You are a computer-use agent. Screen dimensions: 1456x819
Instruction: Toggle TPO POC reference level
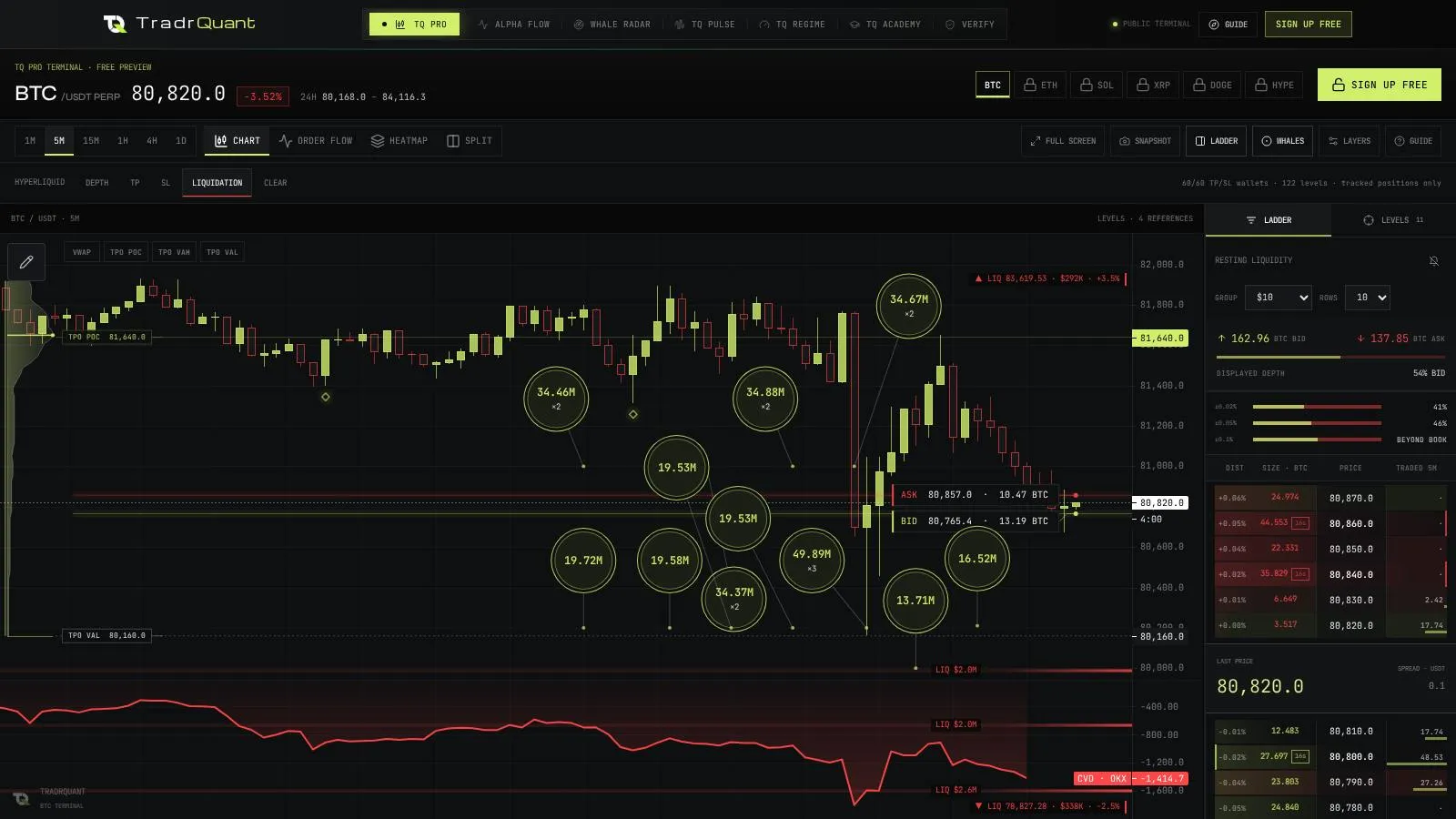click(x=126, y=252)
